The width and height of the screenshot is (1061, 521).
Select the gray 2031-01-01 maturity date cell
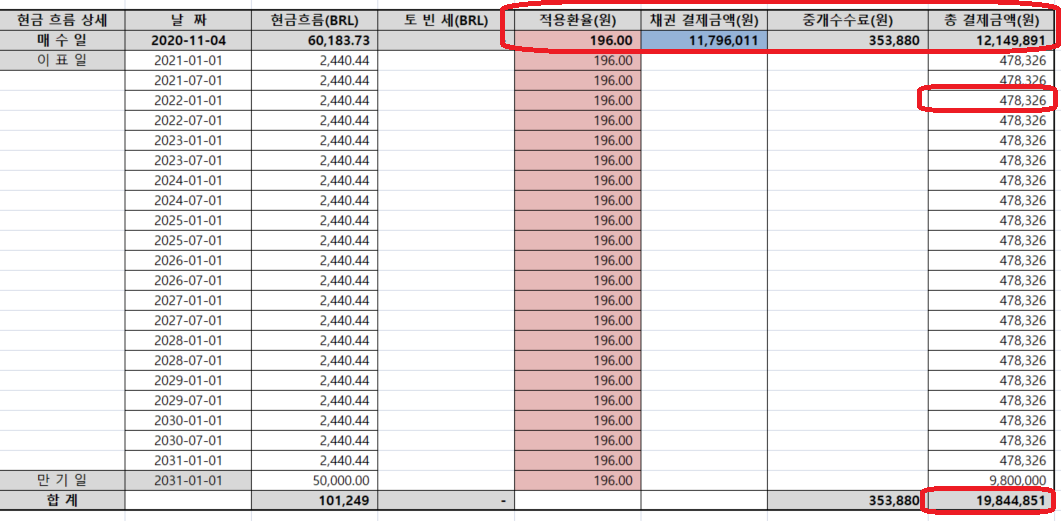(x=188, y=480)
